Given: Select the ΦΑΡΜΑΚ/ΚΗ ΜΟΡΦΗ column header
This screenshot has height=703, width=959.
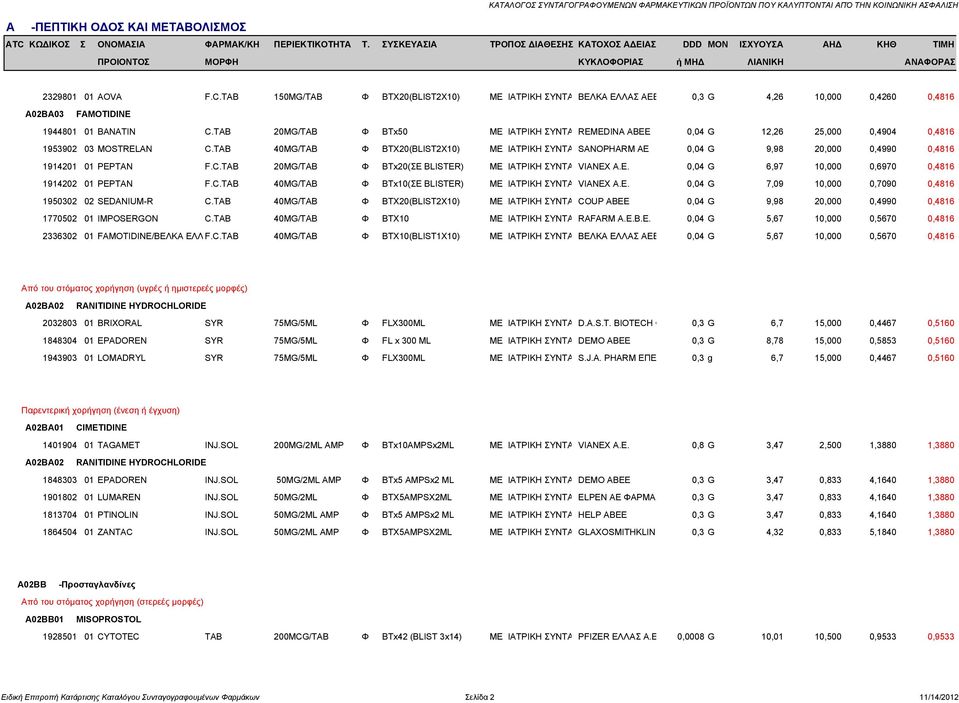Looking at the screenshot, I should point(232,53).
